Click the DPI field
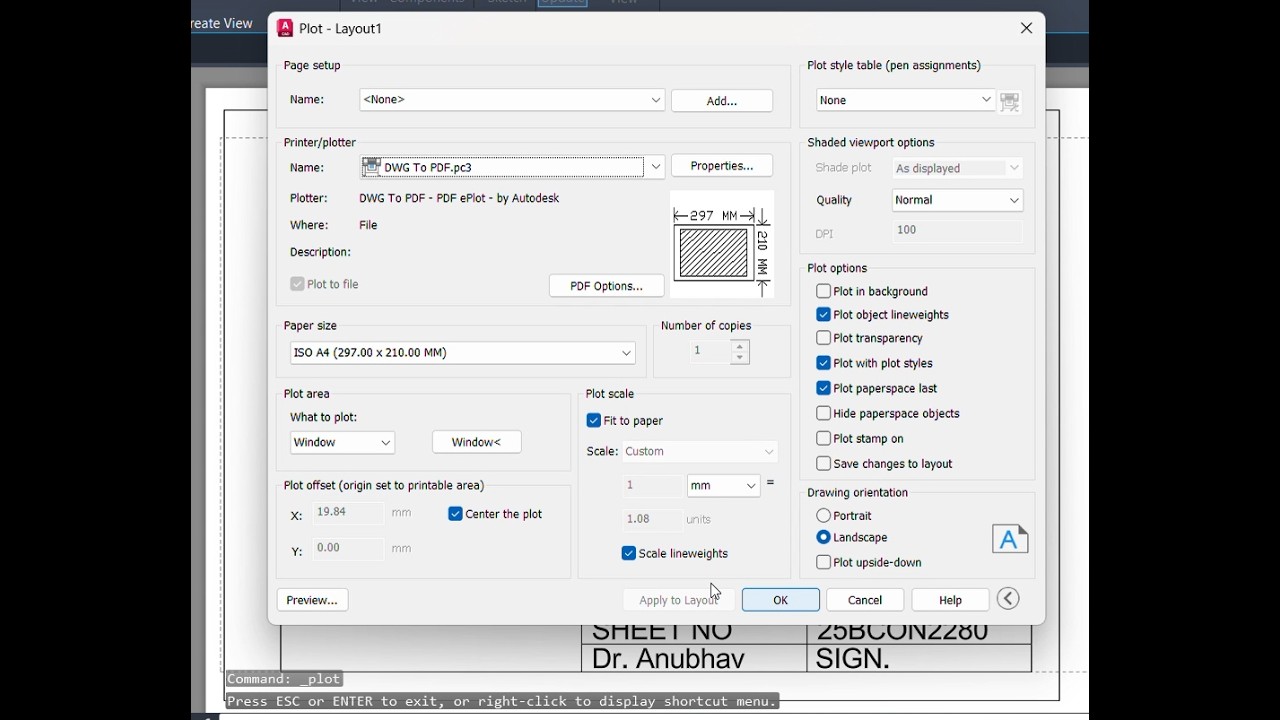The width and height of the screenshot is (1280, 720). 957,231
